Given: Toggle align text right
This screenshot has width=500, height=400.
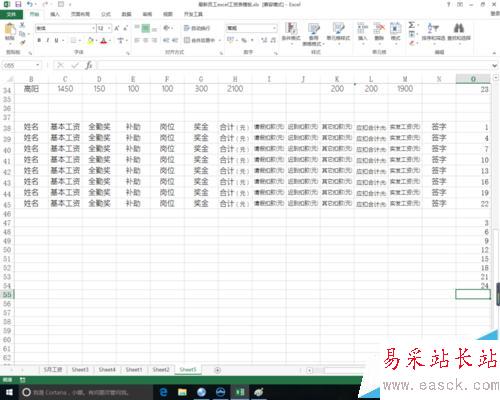Looking at the screenshot, I should (154, 40).
